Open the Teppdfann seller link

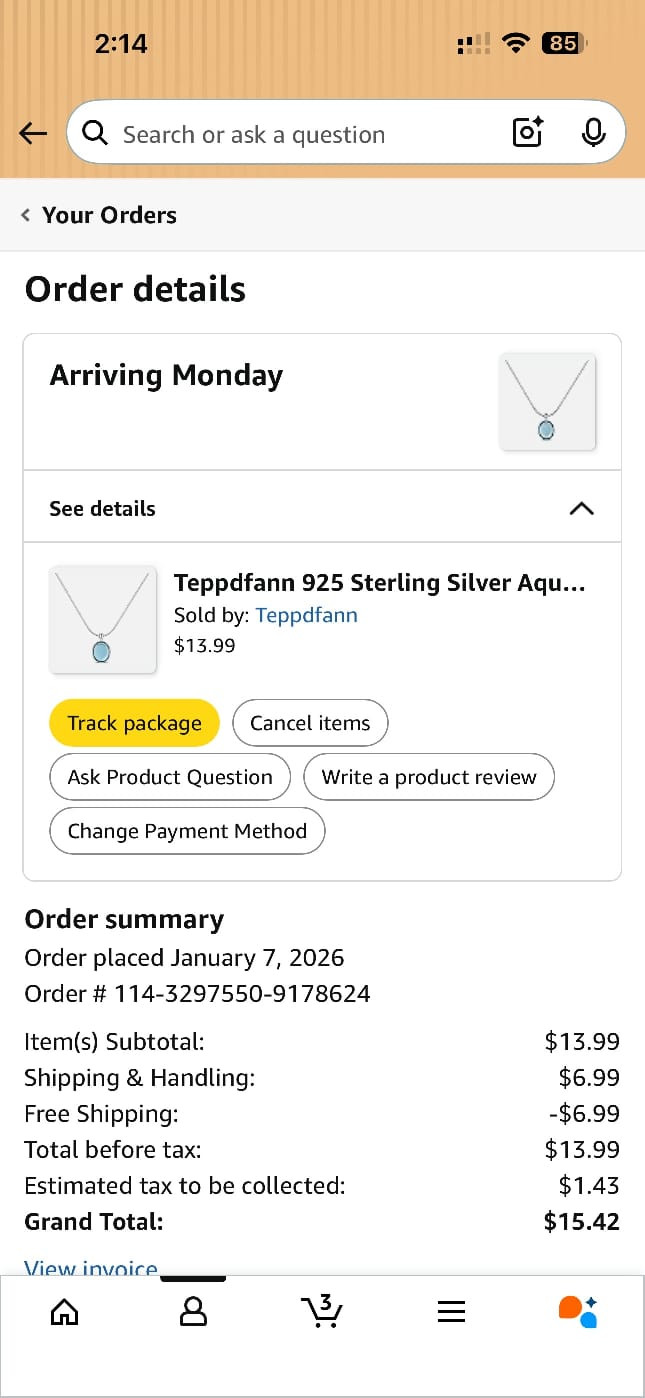[x=306, y=615]
